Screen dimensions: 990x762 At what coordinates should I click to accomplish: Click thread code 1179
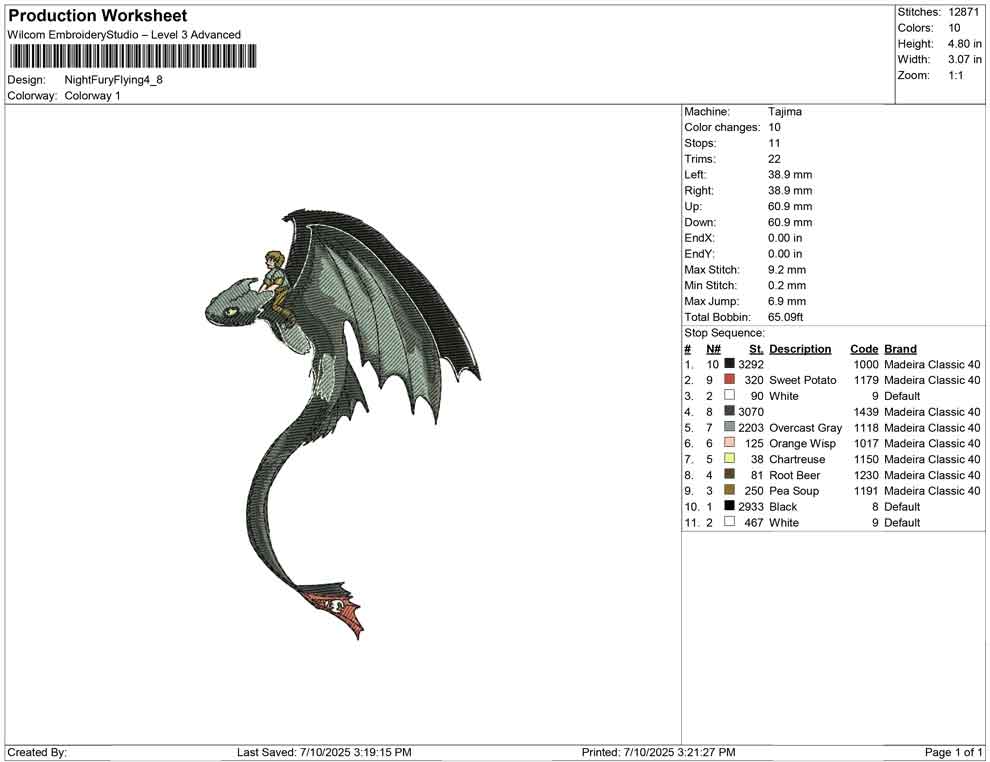click(x=866, y=380)
